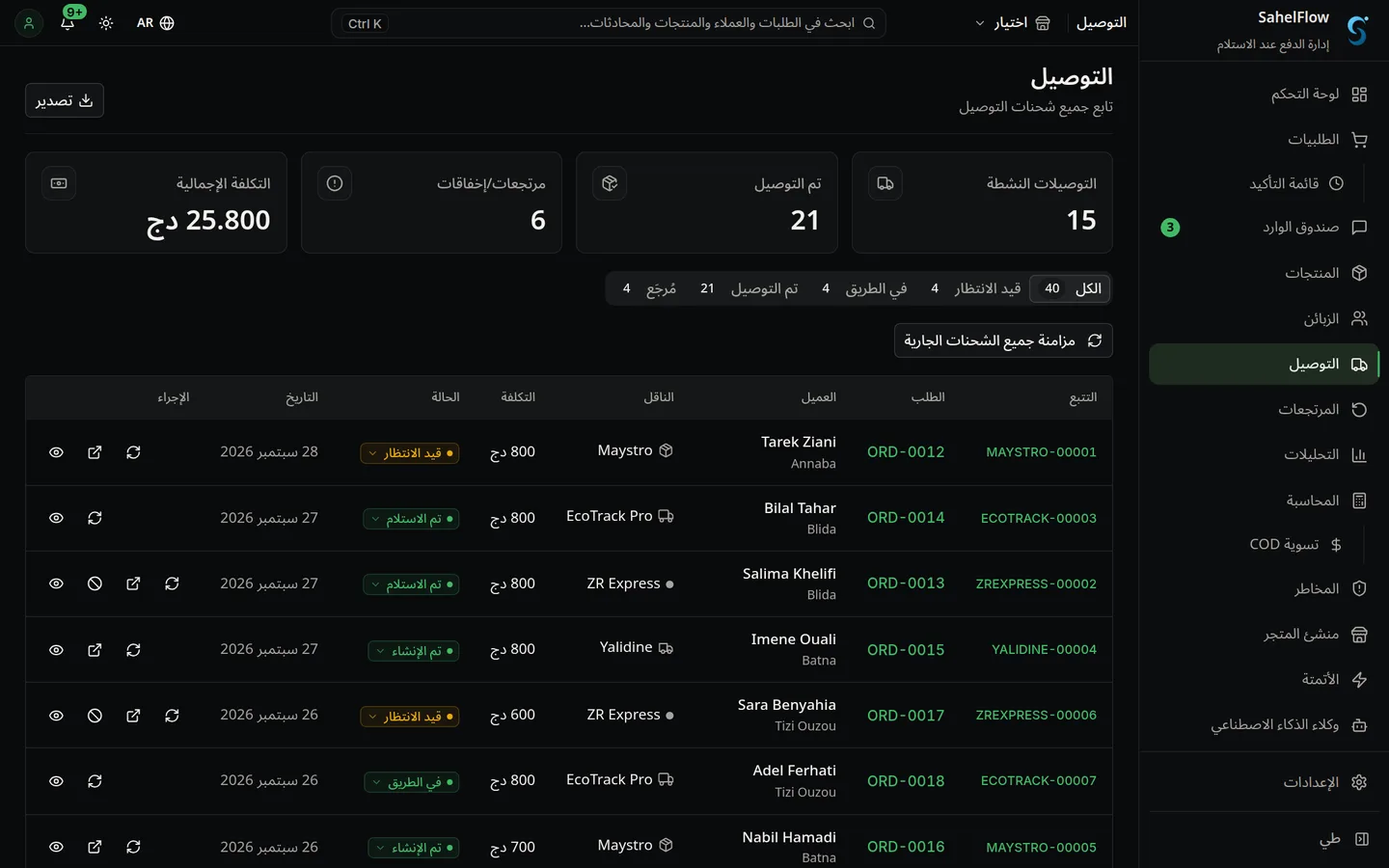Sync shipment icon for ORD-0018
The height and width of the screenshot is (868, 1389).
coord(95,781)
